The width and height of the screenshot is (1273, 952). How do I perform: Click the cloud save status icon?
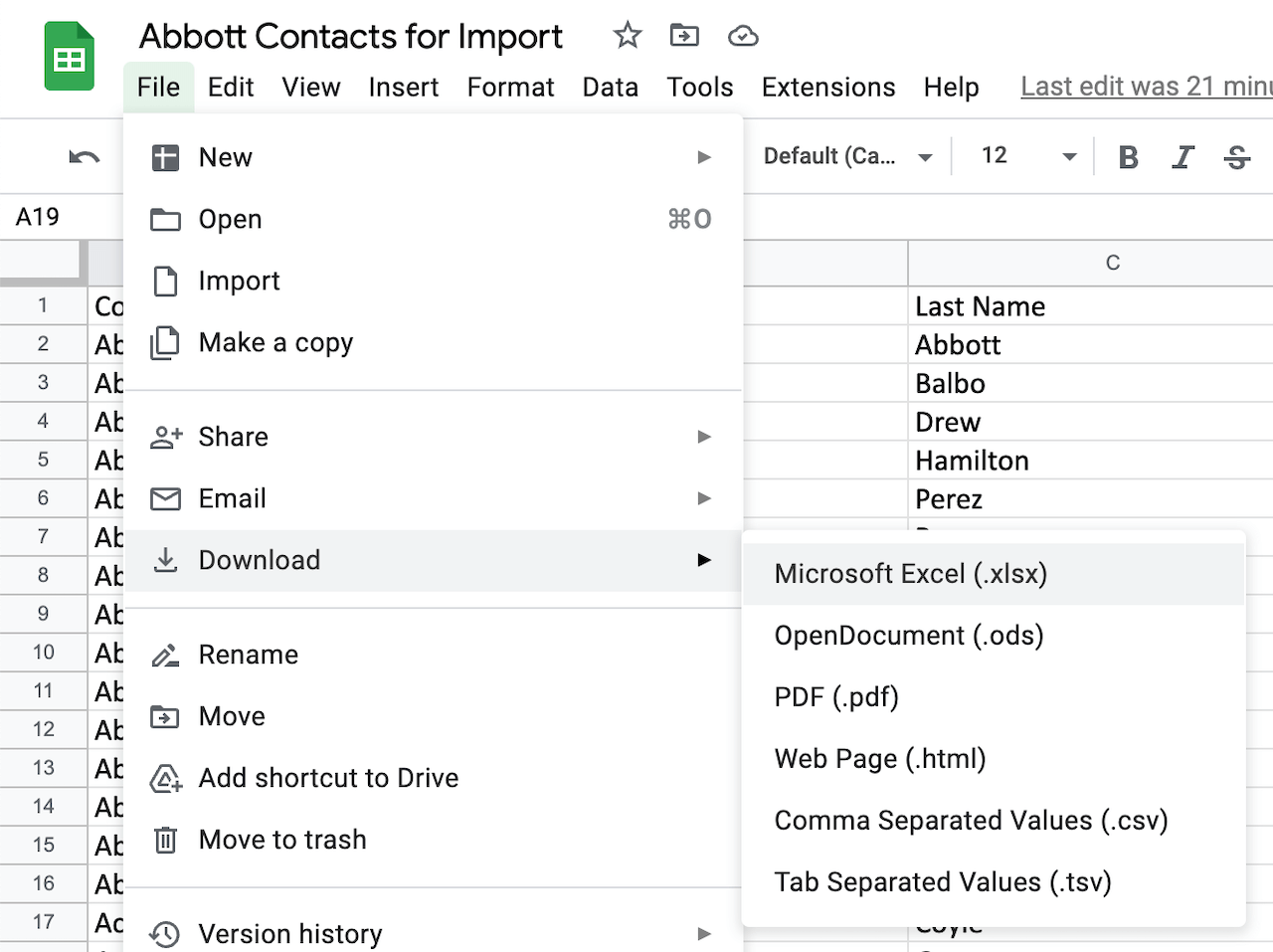click(743, 36)
